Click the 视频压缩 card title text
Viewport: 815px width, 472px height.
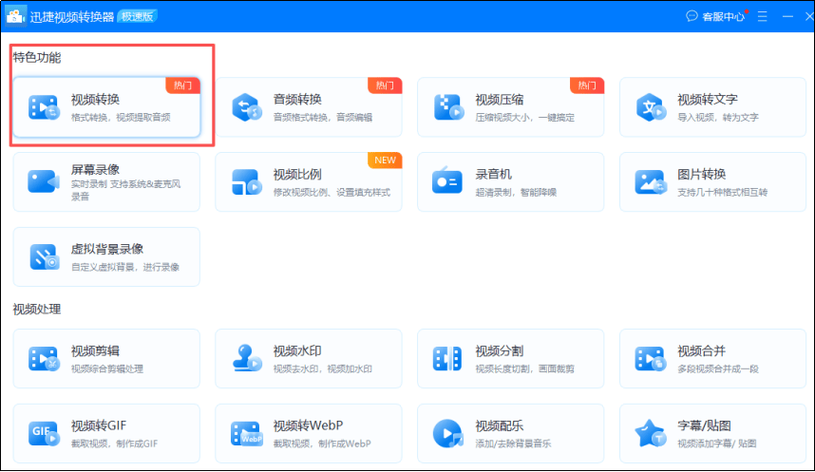pos(499,99)
